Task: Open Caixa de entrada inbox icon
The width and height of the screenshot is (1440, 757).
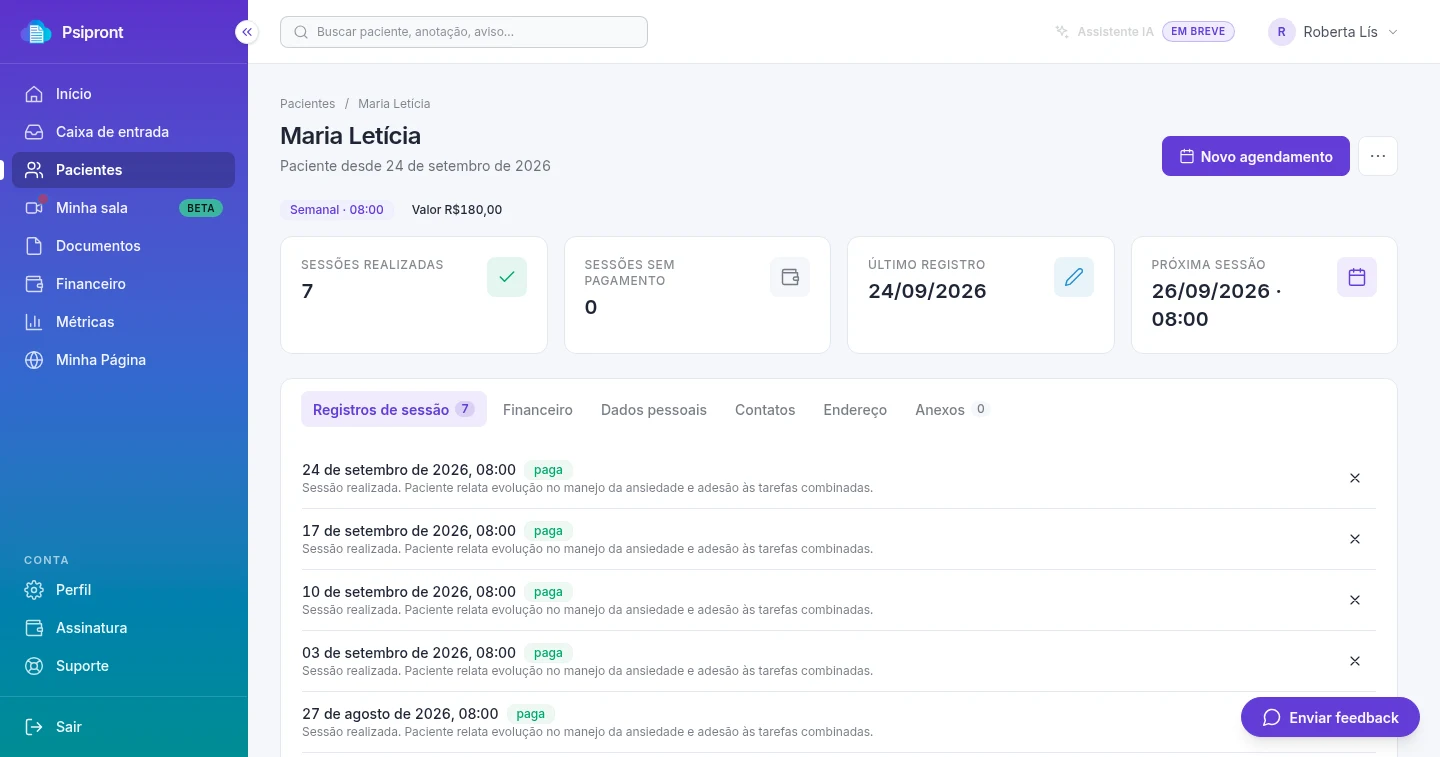Action: click(x=34, y=132)
